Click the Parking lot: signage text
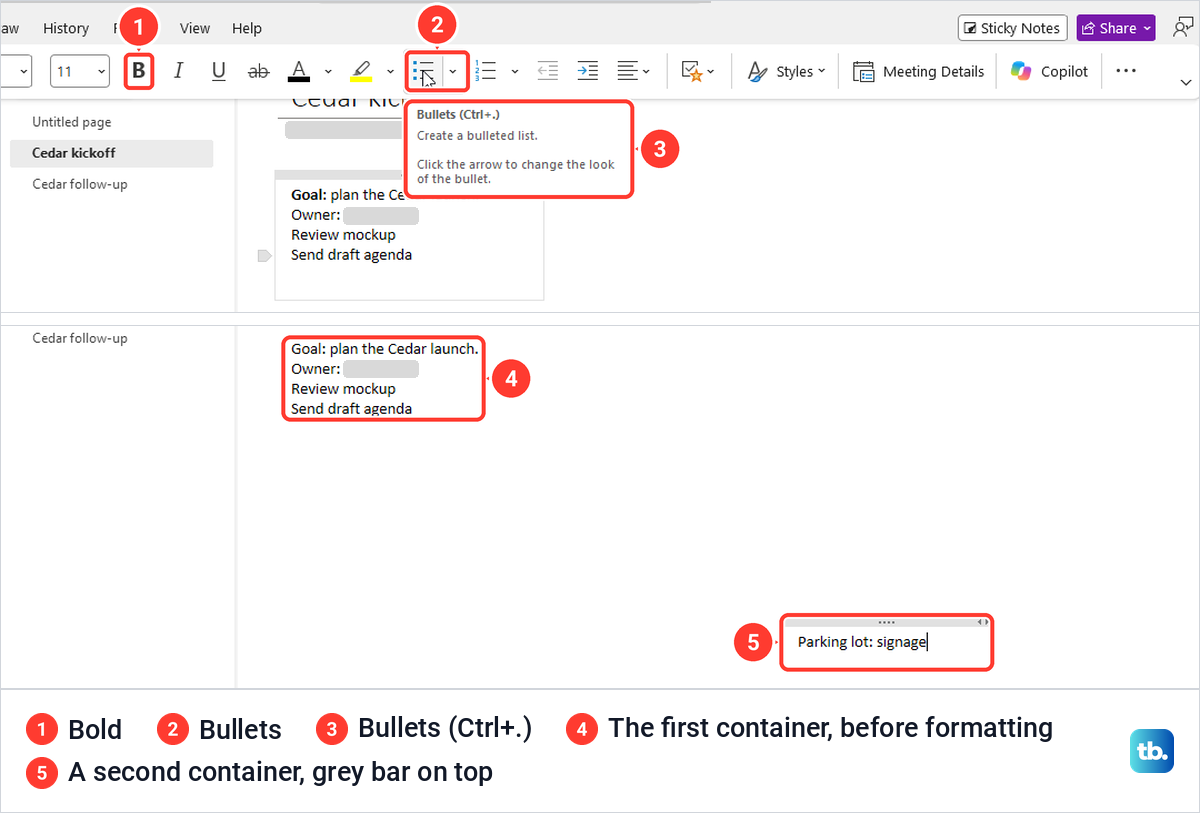 click(x=862, y=642)
